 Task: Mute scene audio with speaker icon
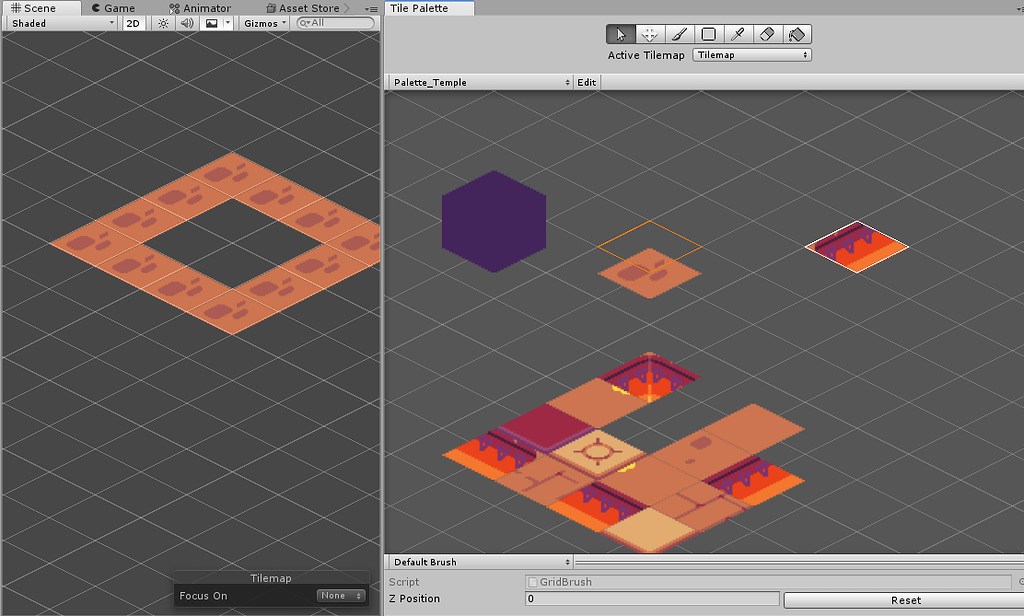(187, 23)
